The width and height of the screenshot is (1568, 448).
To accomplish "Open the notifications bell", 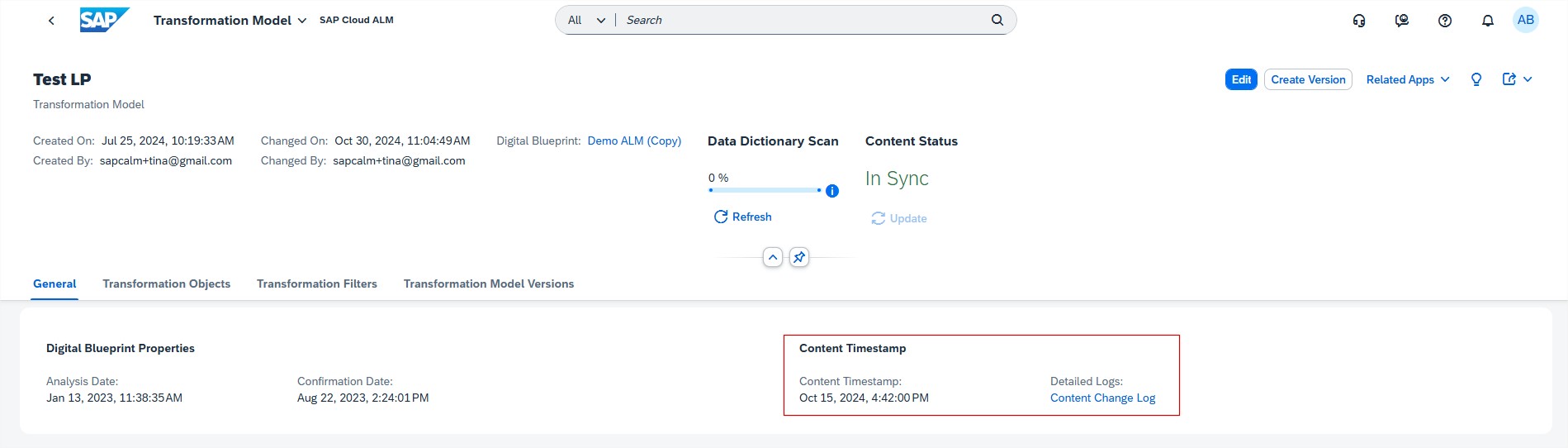I will pyautogui.click(x=1488, y=21).
